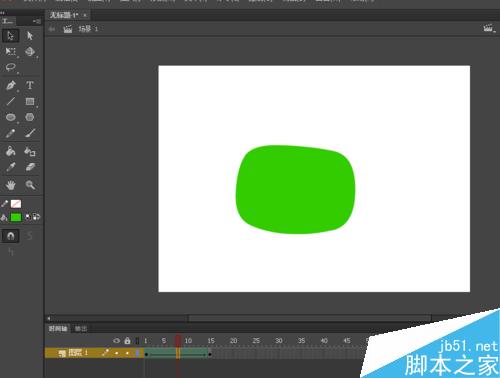500x378 pixels.
Task: Open the Timeline panel tab
Action: coord(58,329)
